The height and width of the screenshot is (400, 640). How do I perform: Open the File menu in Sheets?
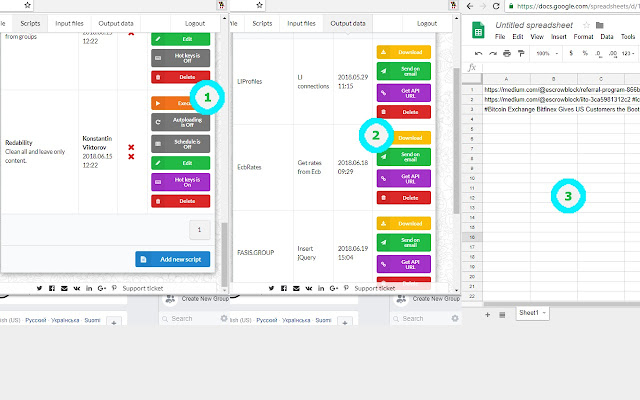[500, 37]
